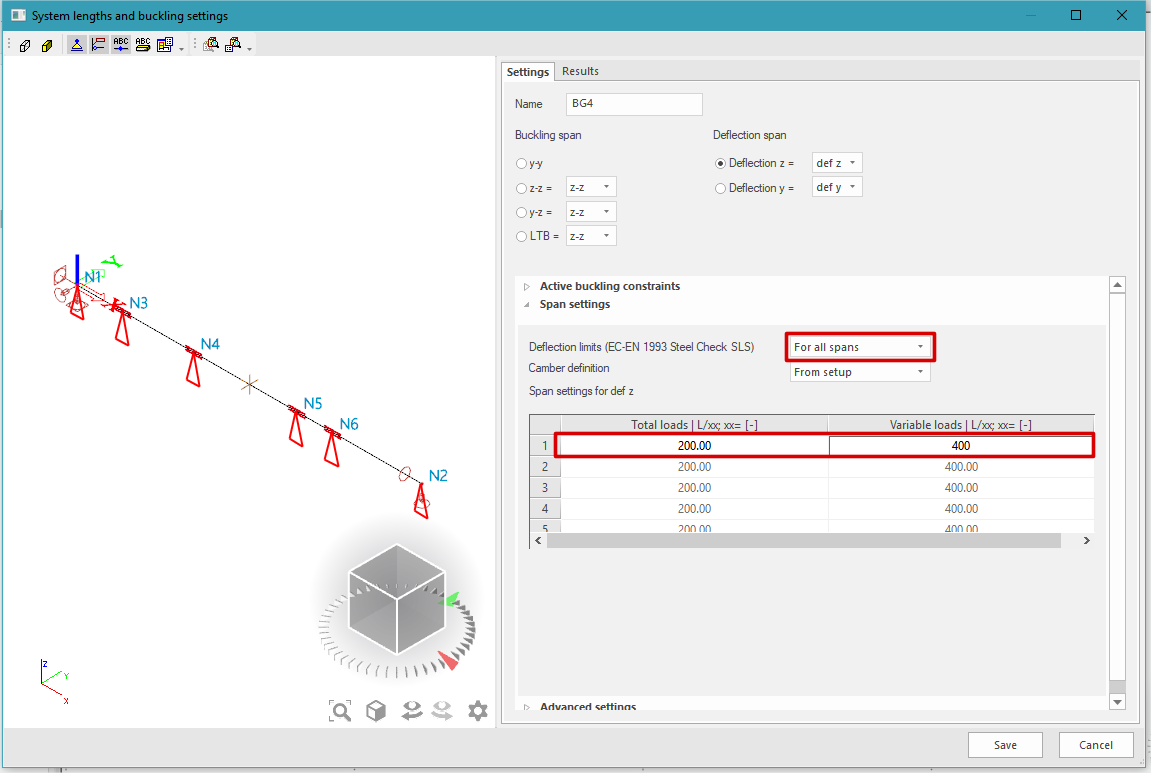
Task: Enable the LTB buckling span option
Action: point(521,235)
